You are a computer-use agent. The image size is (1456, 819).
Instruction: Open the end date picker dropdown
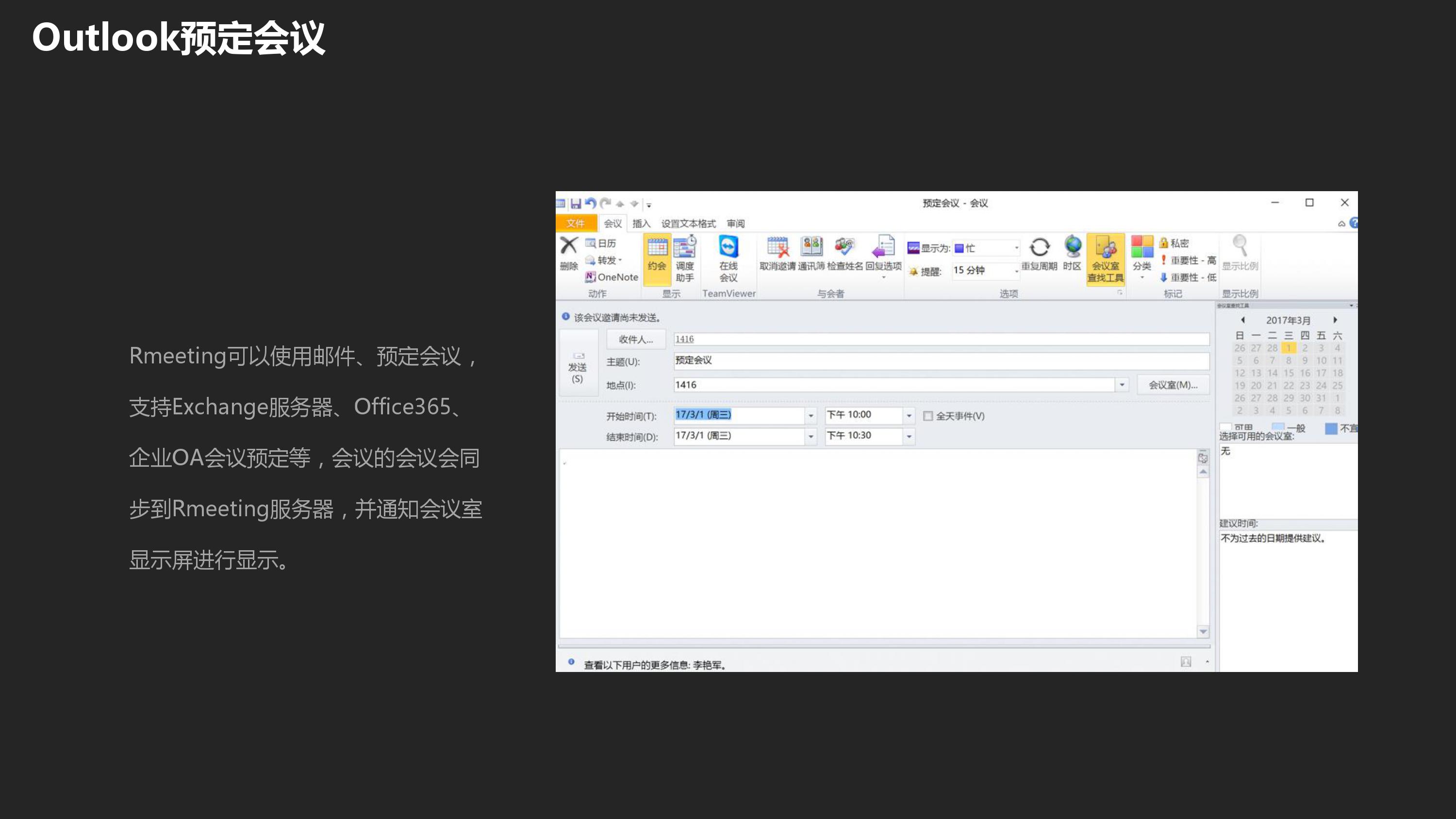click(811, 436)
